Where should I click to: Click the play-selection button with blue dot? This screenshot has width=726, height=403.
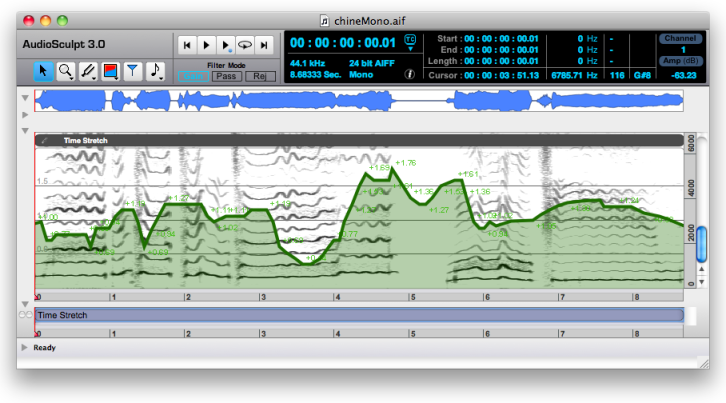tap(225, 45)
